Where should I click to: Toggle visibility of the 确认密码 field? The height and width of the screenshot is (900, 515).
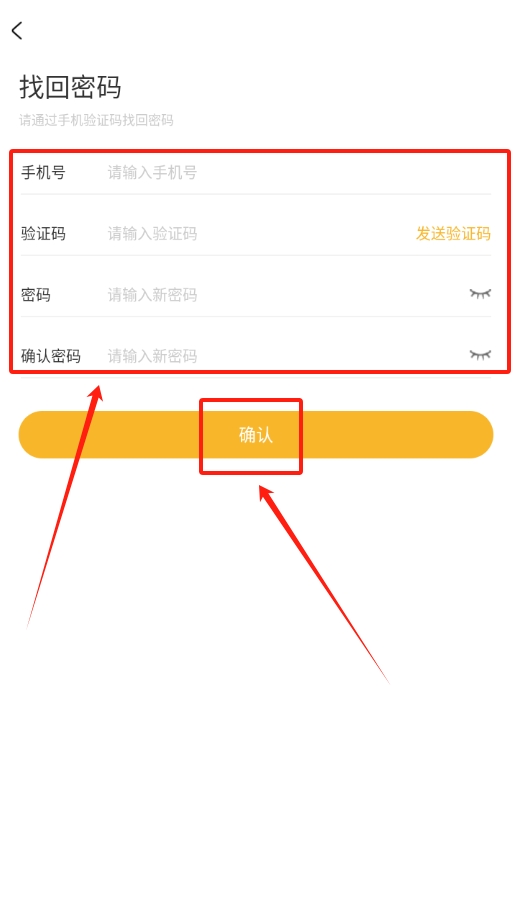point(480,355)
